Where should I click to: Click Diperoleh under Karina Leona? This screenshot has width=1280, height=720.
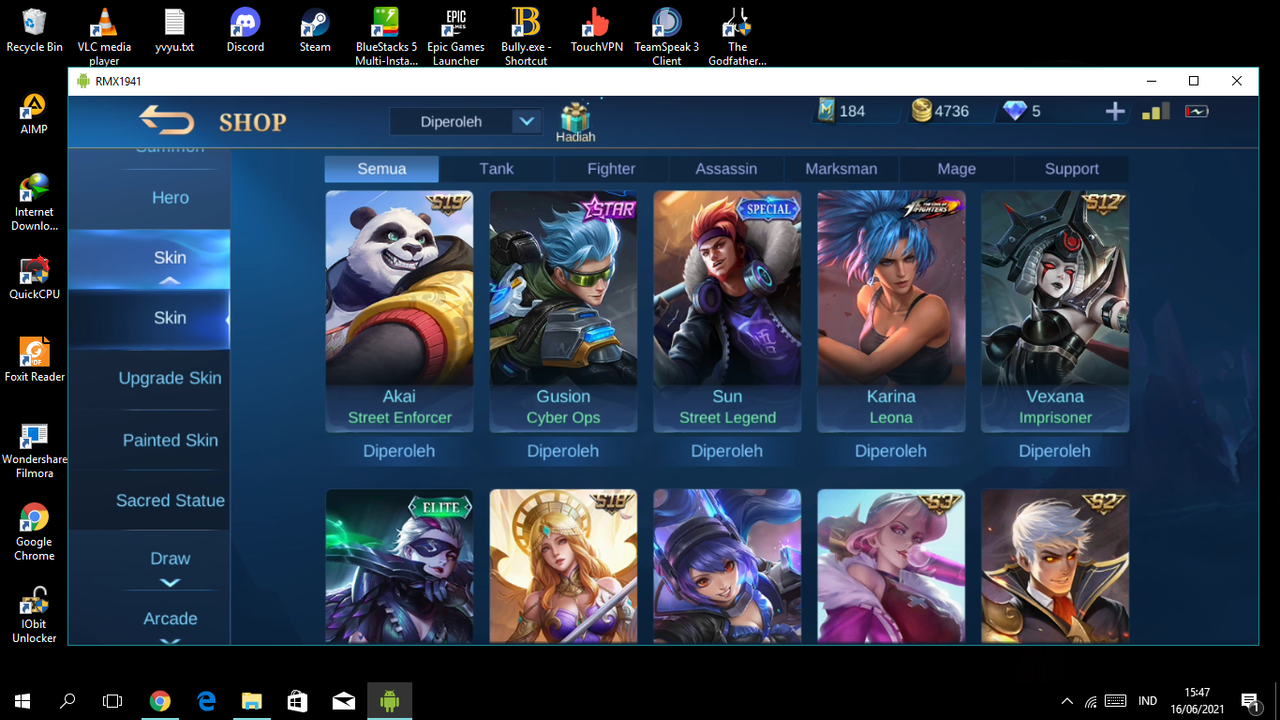pos(891,451)
